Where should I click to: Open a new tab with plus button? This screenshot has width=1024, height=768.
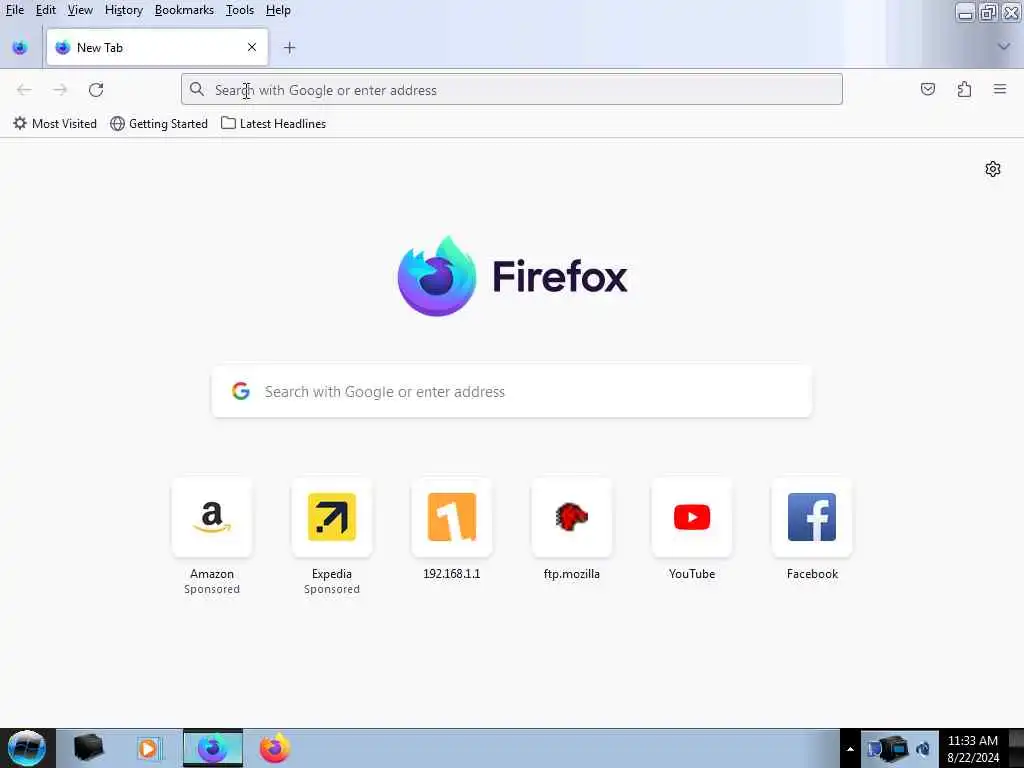(x=289, y=48)
